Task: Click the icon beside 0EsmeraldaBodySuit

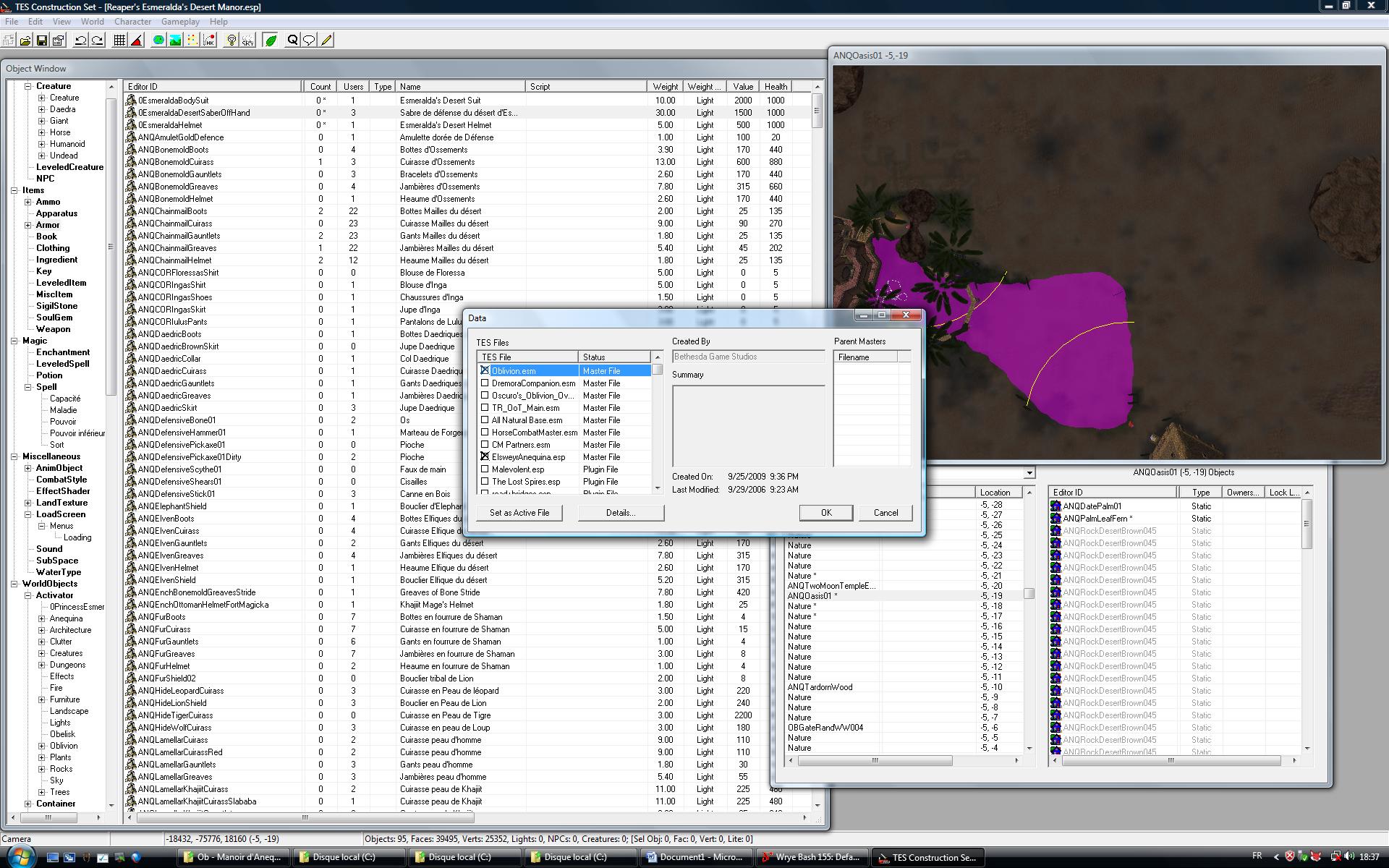Action: pos(131,101)
